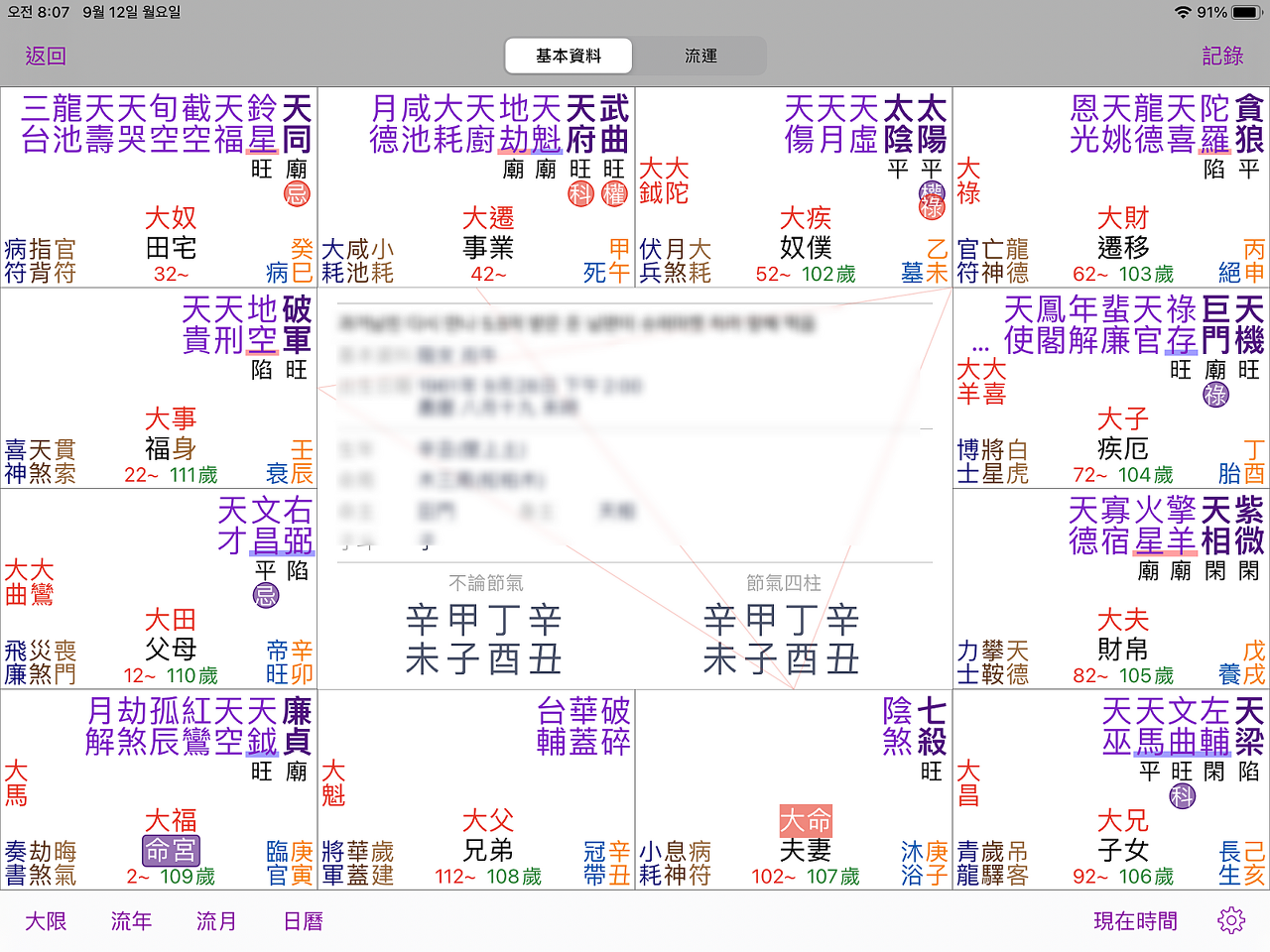Image resolution: width=1270 pixels, height=952 pixels.
Task: Switch to the 流運 tab
Action: coord(700,56)
